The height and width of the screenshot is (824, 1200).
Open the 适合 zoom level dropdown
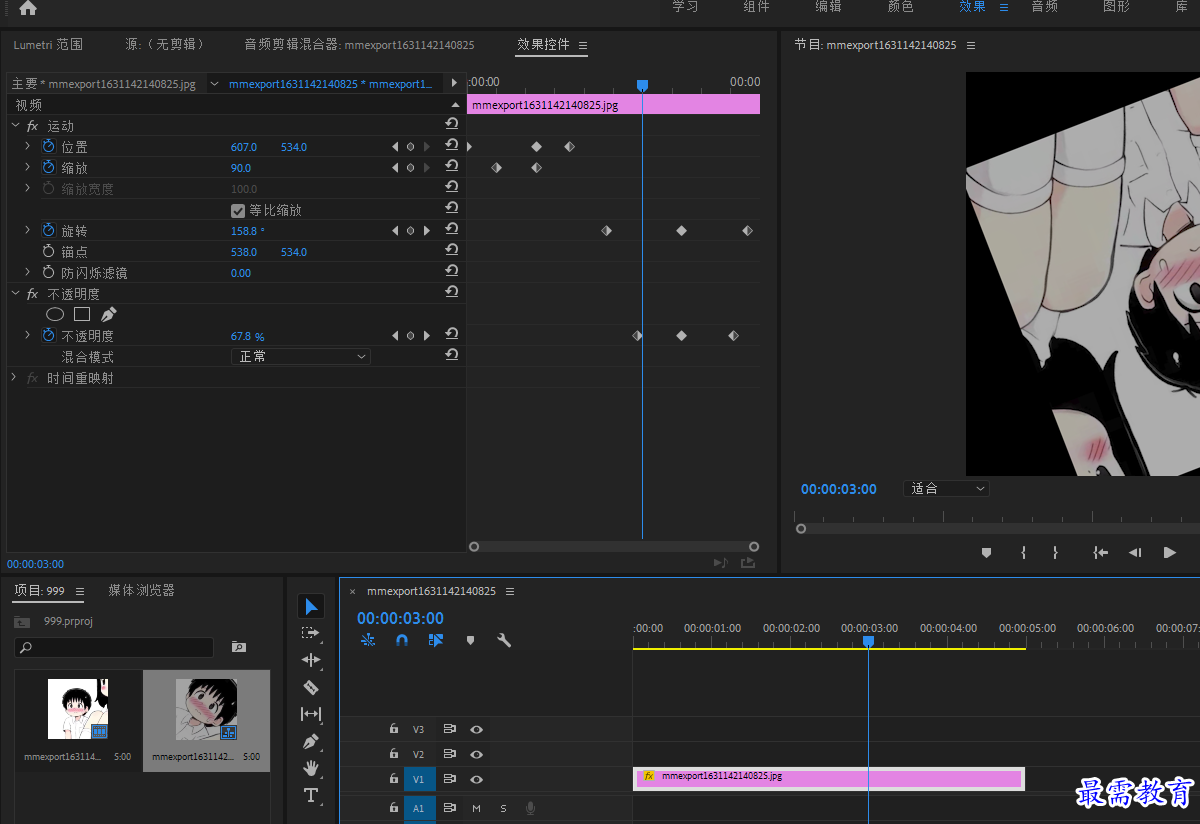(946, 489)
